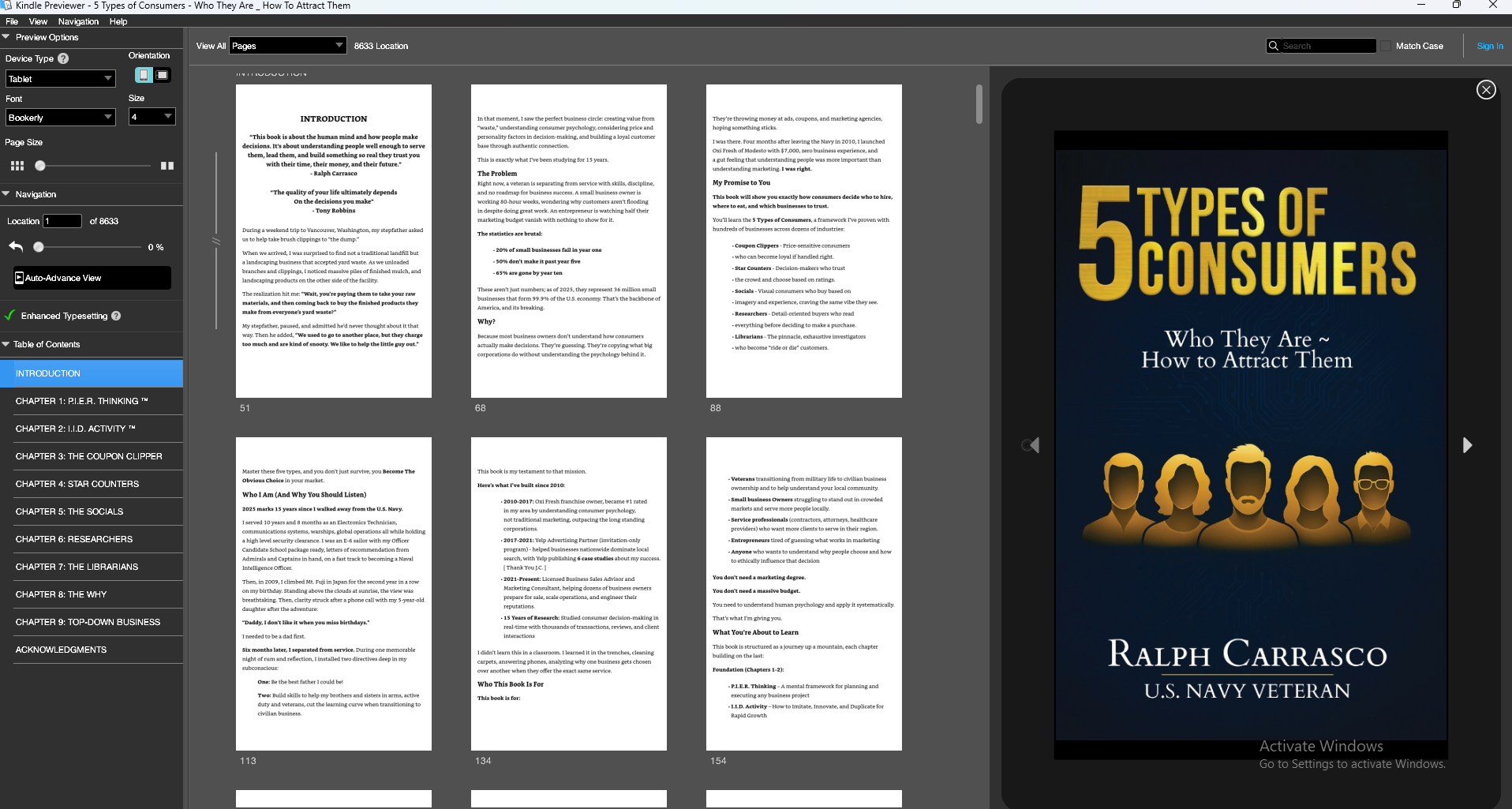Click the panel resize grip handle

point(216,241)
